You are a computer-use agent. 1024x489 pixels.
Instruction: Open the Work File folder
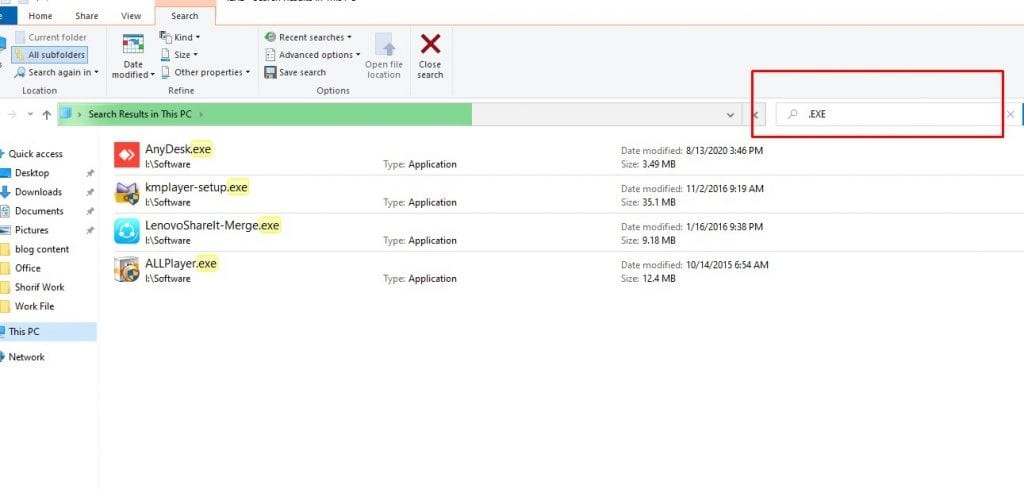[x=34, y=306]
